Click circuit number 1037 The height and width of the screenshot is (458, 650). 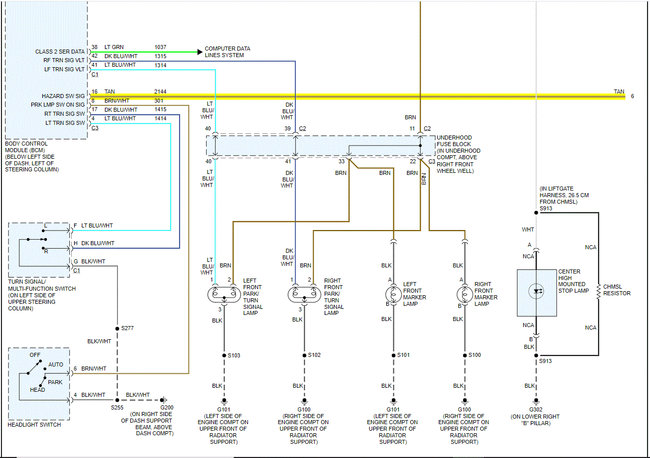click(160, 47)
